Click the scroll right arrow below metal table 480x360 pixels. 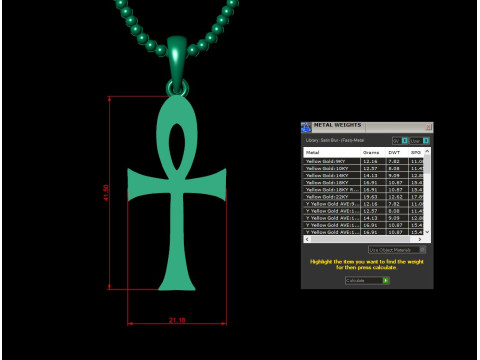420,239
